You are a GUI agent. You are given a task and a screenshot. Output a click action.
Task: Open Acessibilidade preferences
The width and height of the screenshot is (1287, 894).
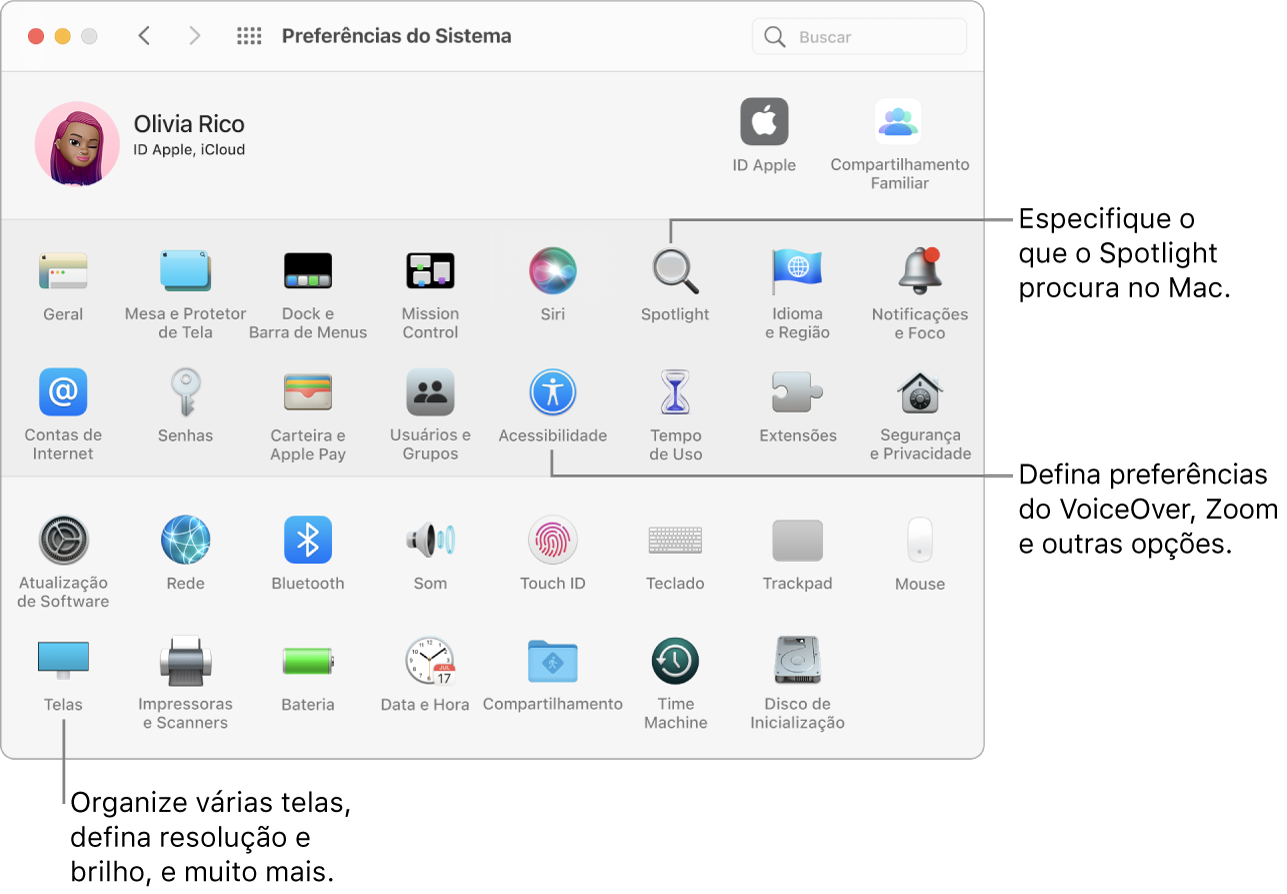click(553, 392)
